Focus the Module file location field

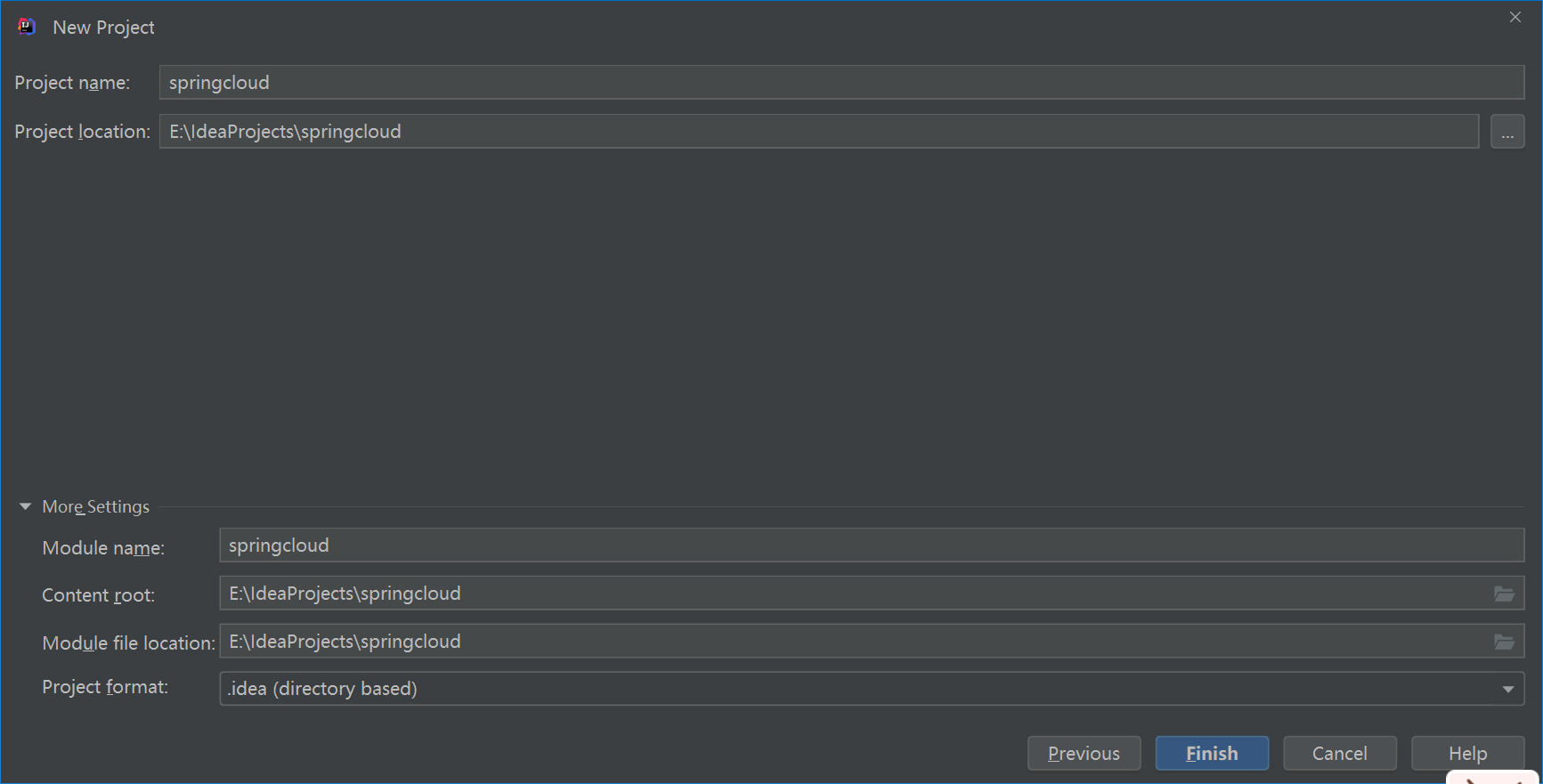pyautogui.click(x=855, y=642)
